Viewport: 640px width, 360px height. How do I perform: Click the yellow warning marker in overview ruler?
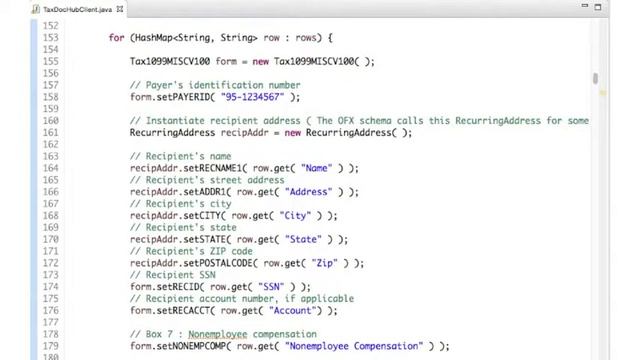[x=602, y=93]
